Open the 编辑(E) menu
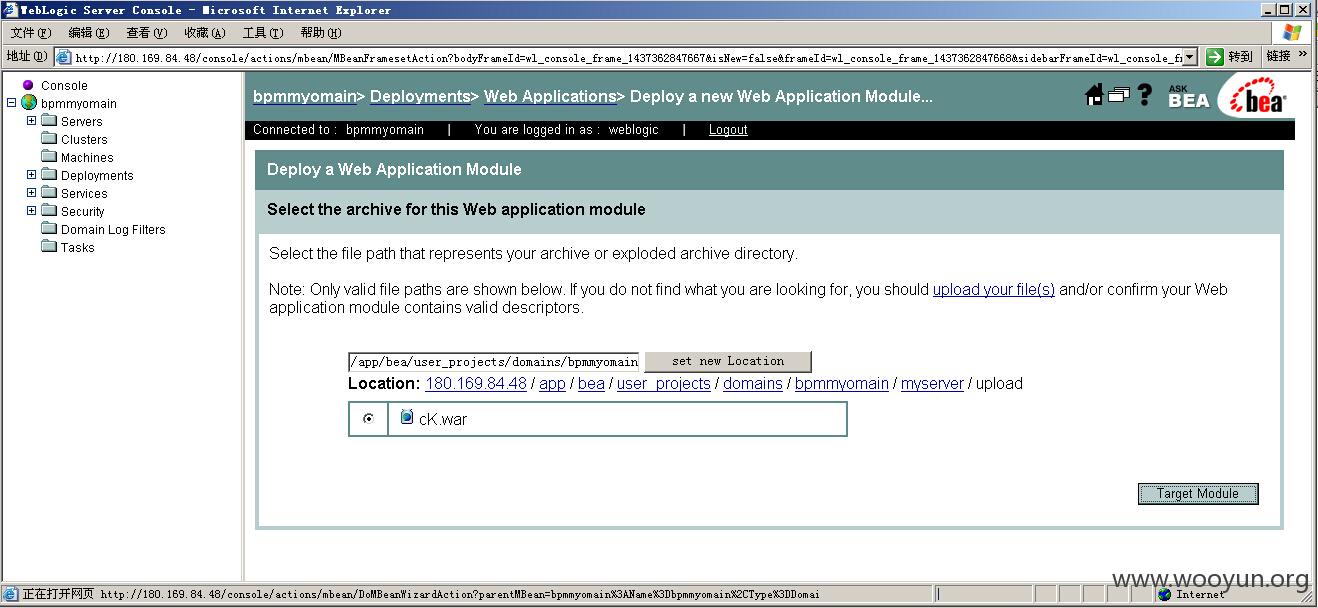Image resolution: width=1318 pixels, height=608 pixels. [89, 33]
